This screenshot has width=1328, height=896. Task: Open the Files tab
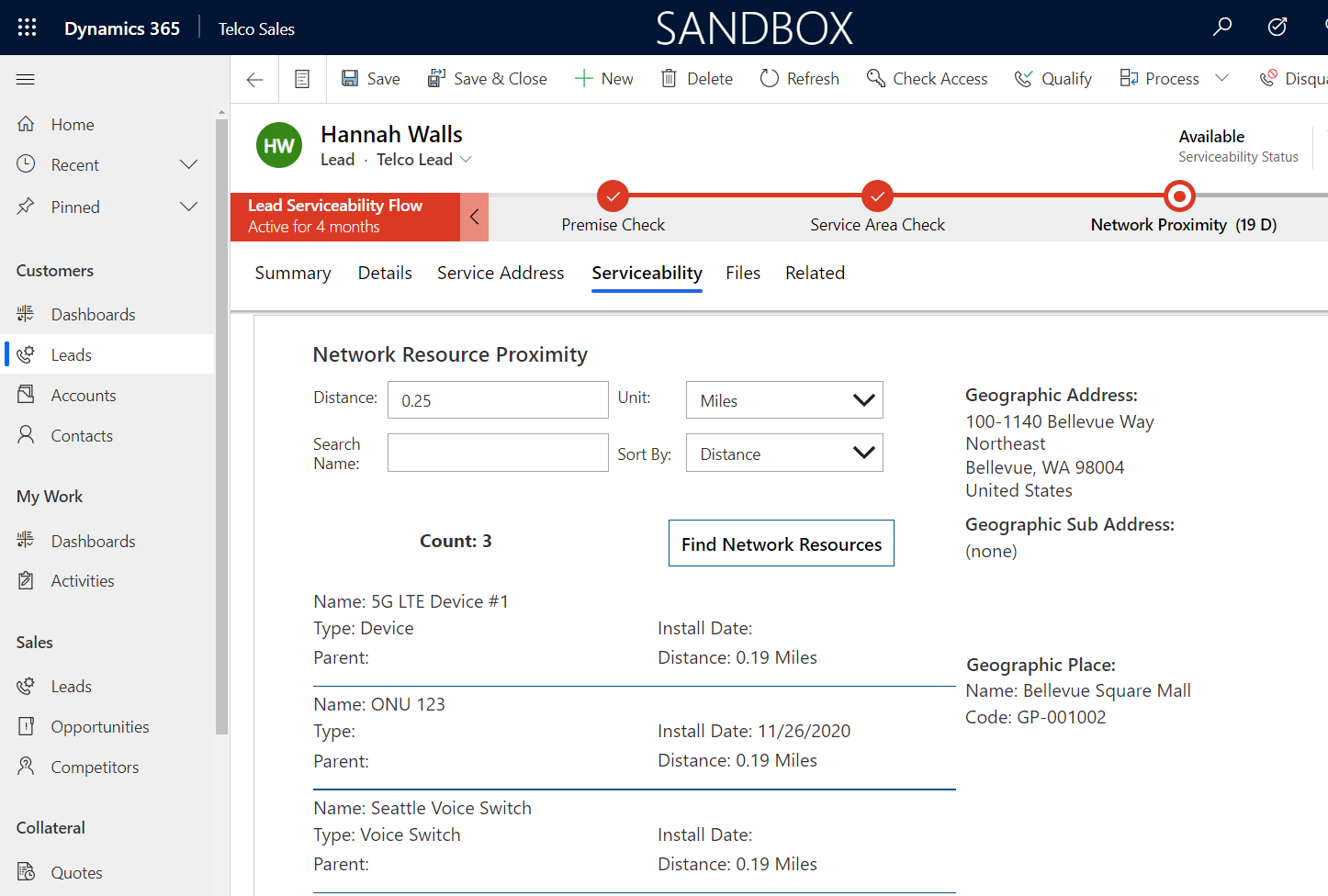(x=743, y=273)
